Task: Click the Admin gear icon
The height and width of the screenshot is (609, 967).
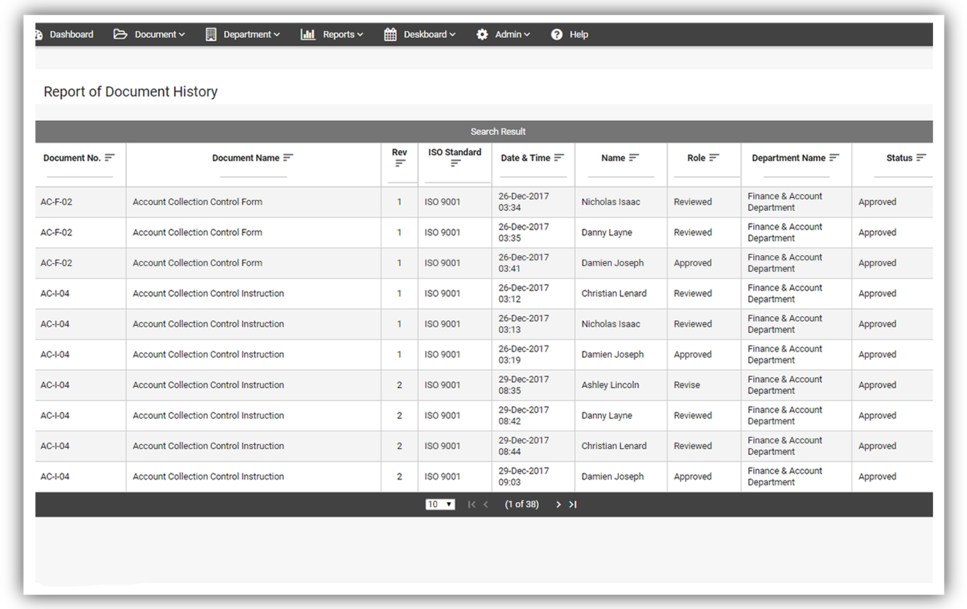Action: [x=482, y=35]
